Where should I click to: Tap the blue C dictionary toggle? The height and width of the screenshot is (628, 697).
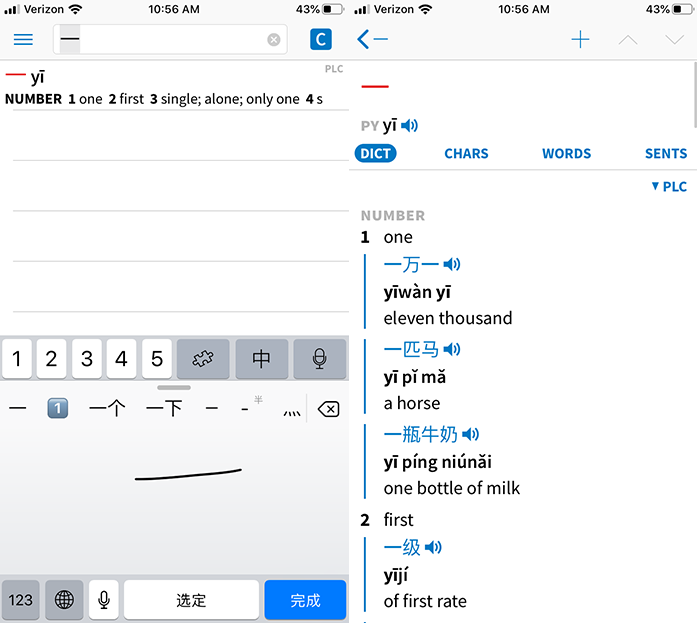pos(320,40)
